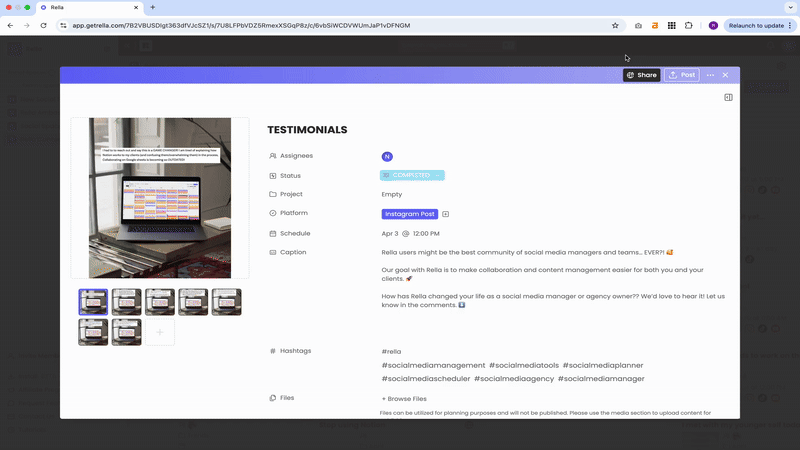Click the site info icon in address bar
Screen dimensions: 800x450
pyautogui.click(x=63, y=26)
